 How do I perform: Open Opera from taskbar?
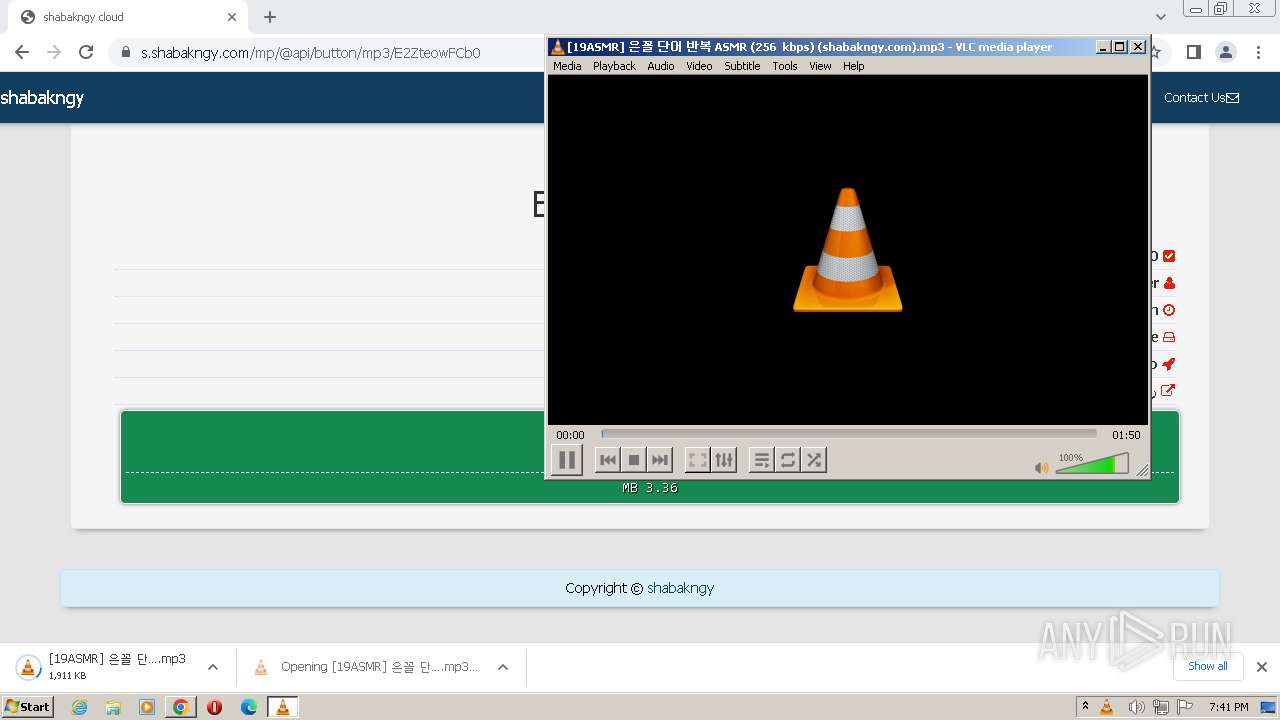pos(214,707)
